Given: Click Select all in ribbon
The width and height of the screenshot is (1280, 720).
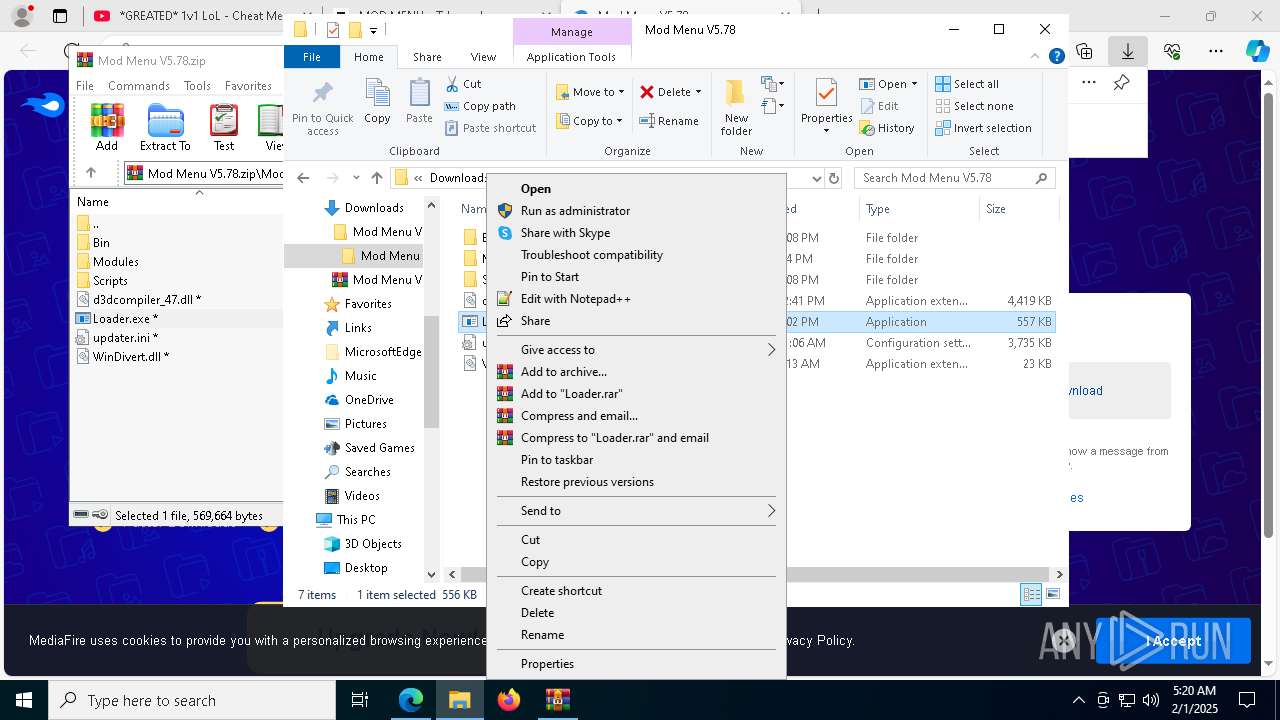Looking at the screenshot, I should click(967, 84).
